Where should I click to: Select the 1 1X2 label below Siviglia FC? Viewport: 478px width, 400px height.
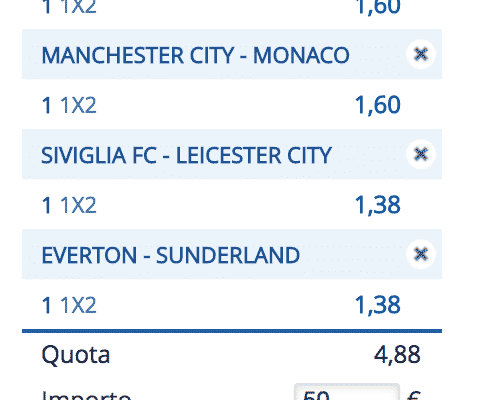(69, 205)
